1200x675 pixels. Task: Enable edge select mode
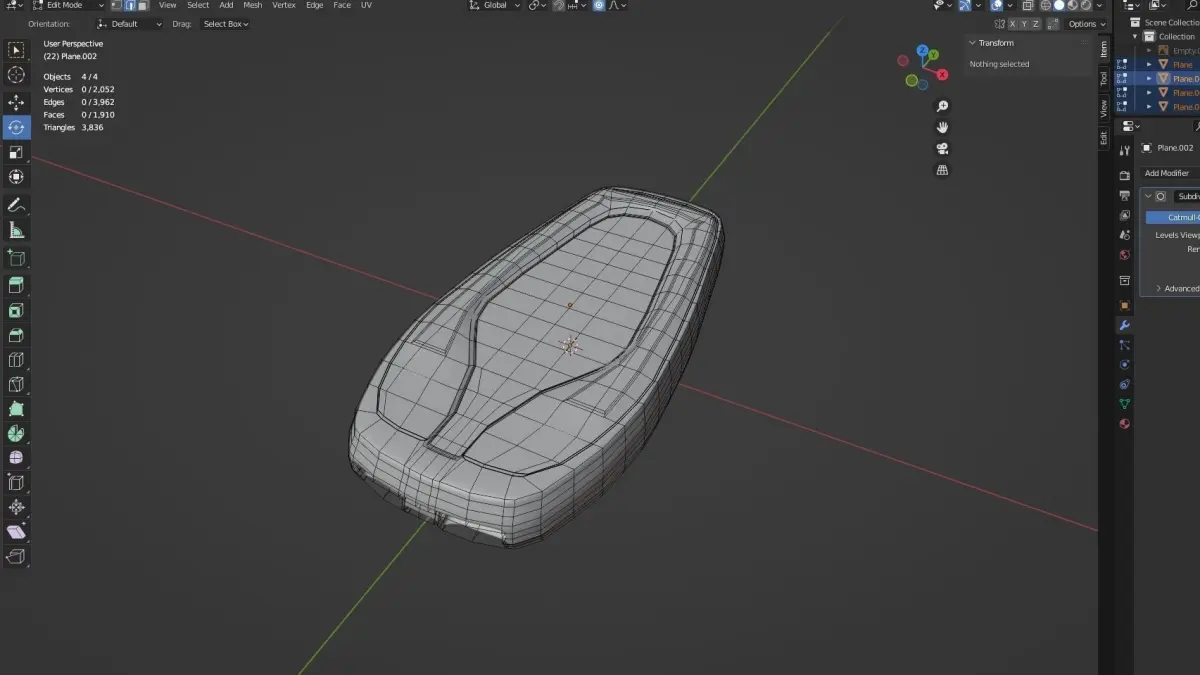pos(130,5)
